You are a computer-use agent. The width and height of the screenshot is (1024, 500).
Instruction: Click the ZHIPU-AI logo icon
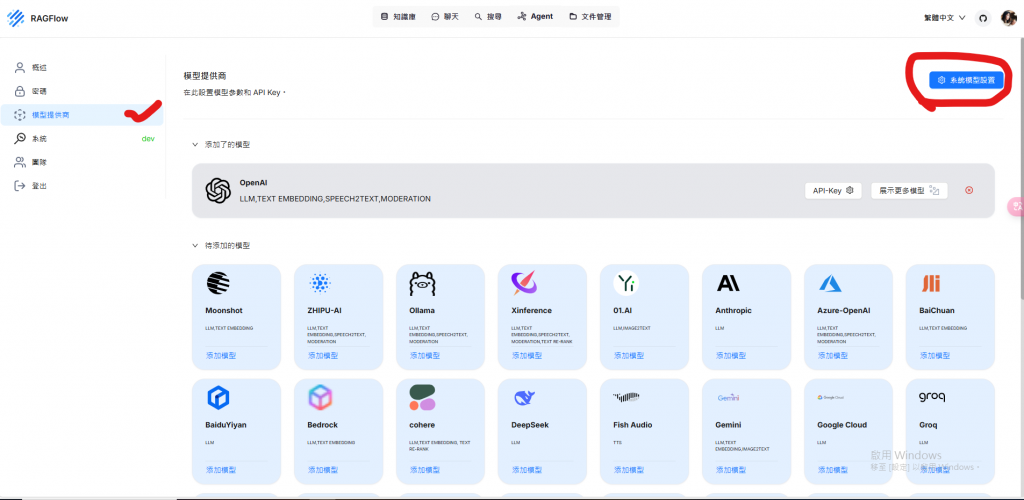[320, 283]
